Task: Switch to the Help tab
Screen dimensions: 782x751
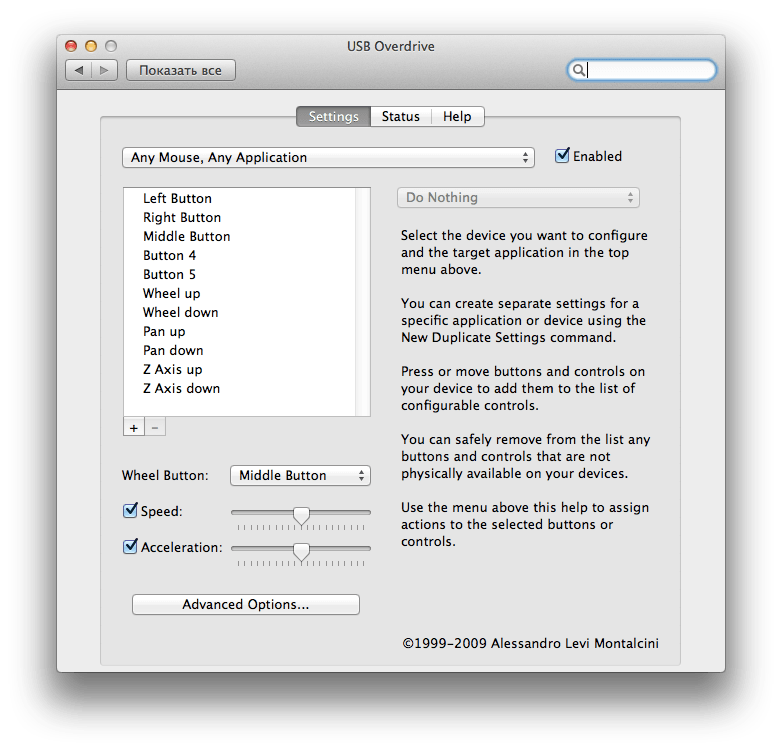Action: [x=457, y=117]
